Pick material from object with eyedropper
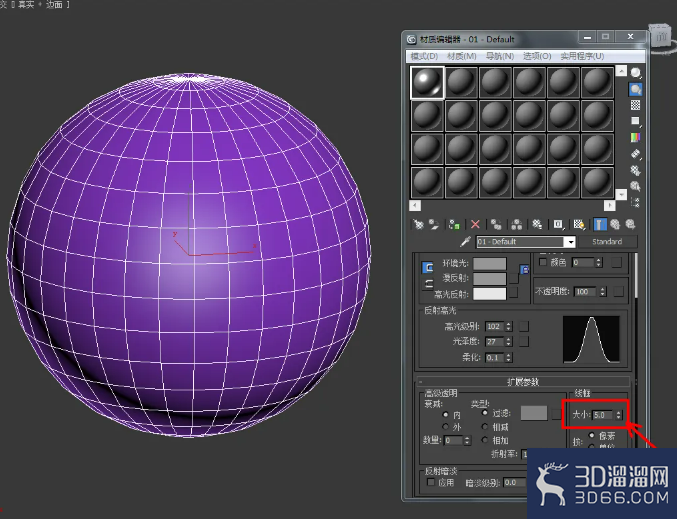This screenshot has width=677, height=519. pos(465,242)
